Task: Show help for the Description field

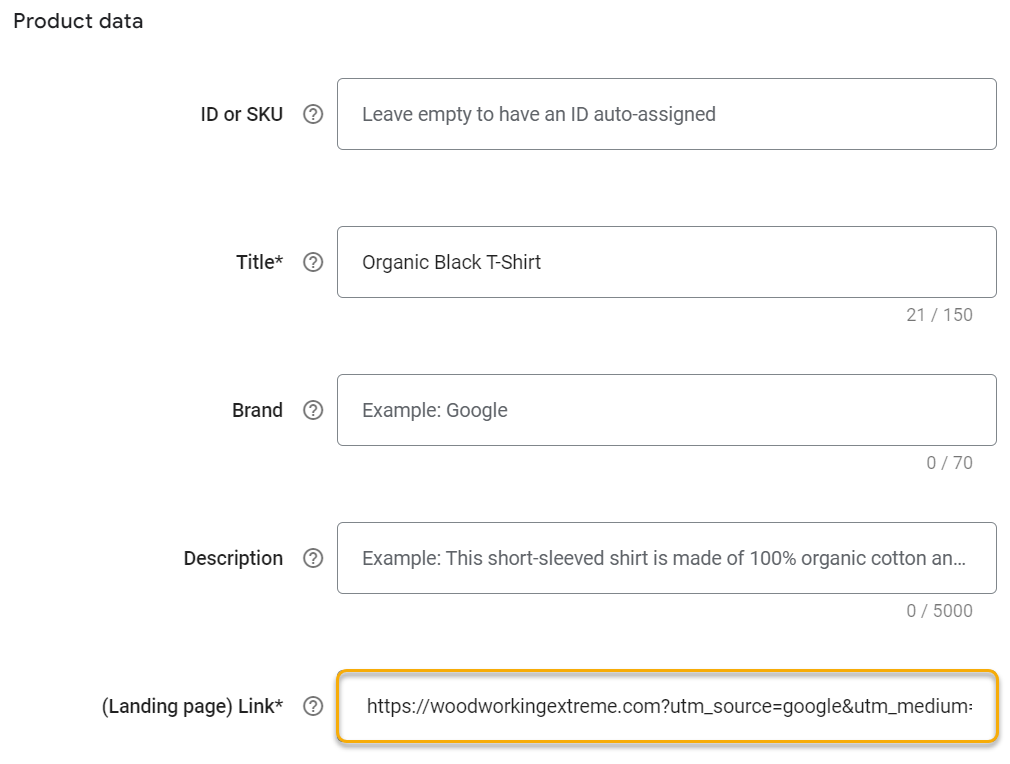Action: tap(313, 558)
